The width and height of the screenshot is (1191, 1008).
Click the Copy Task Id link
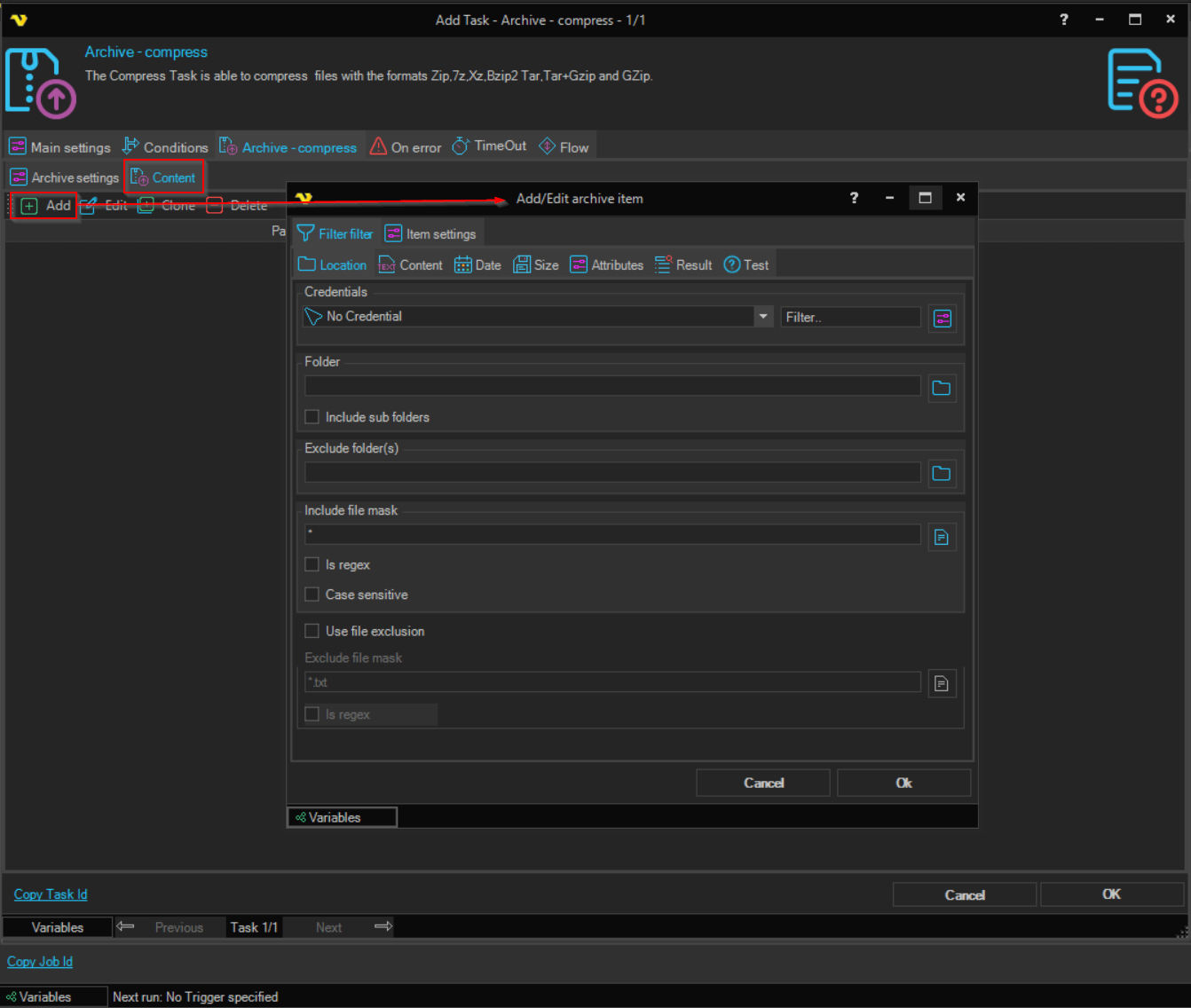(x=51, y=894)
